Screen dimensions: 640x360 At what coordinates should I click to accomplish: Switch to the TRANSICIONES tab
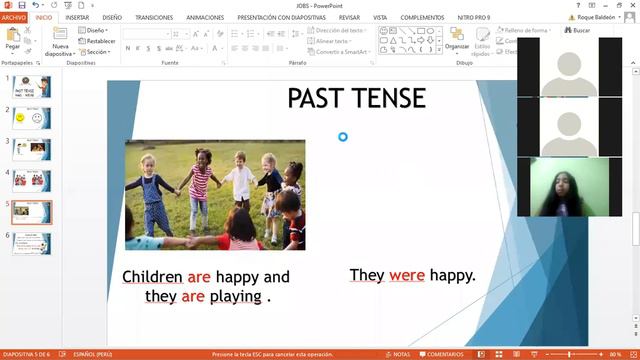[x=154, y=18]
